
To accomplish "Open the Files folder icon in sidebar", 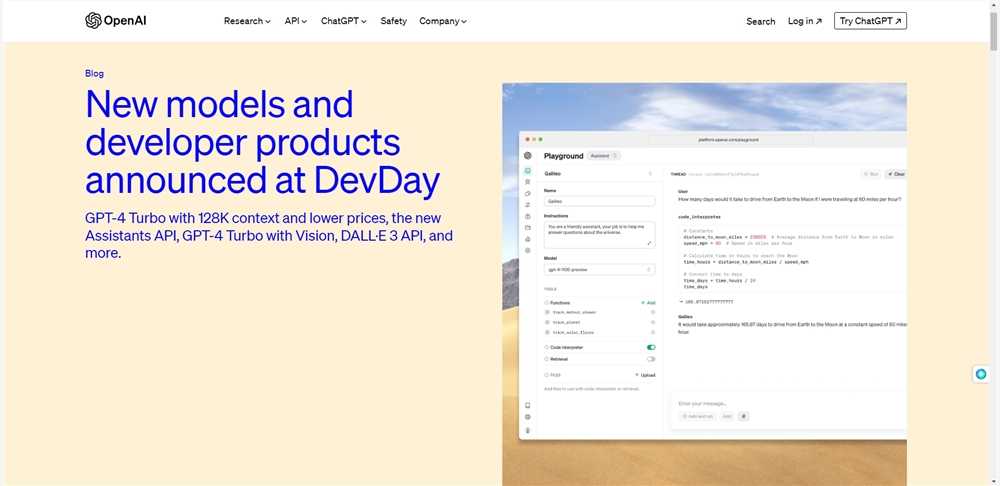I will 527,228.
